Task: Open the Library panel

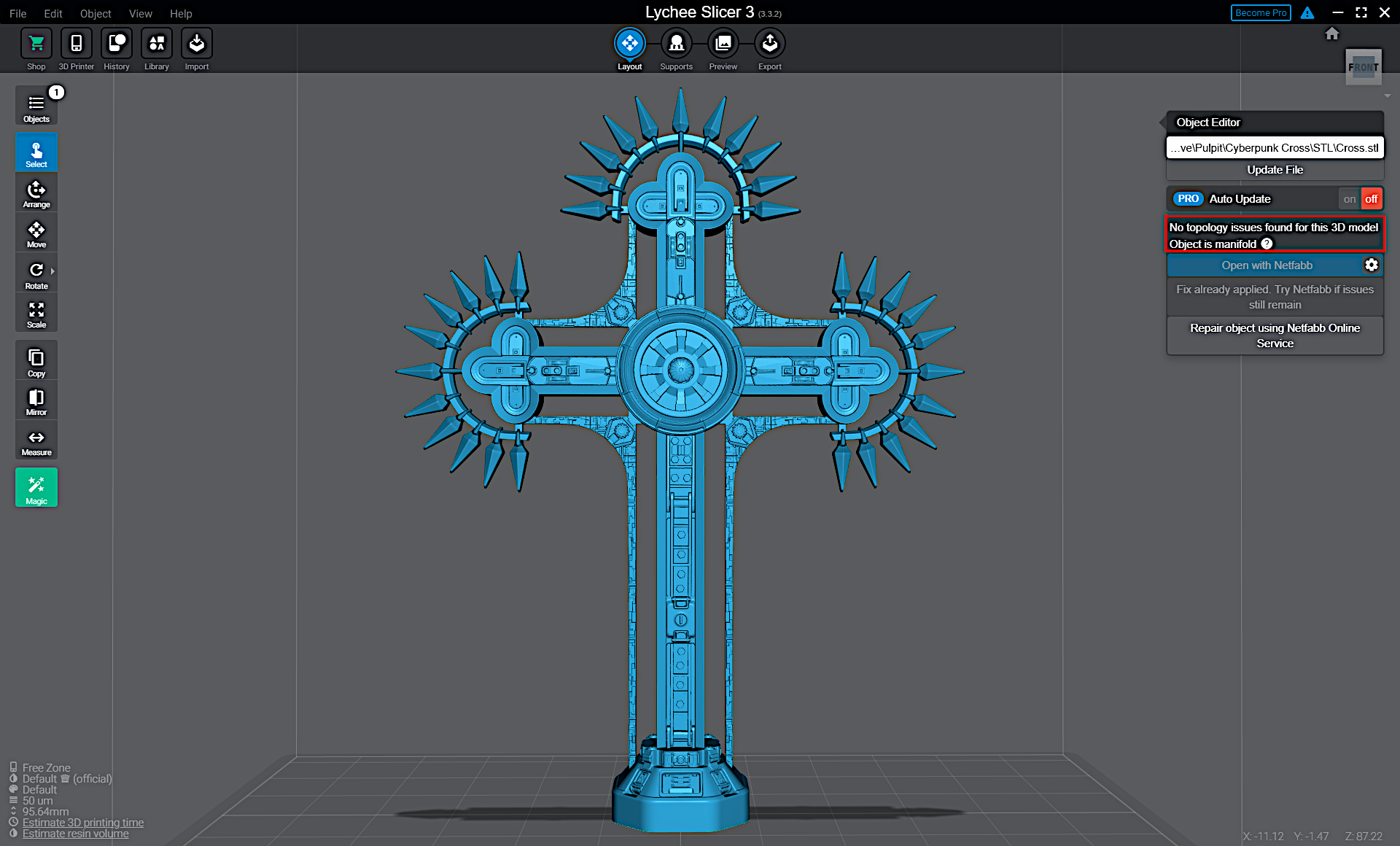Action: click(x=156, y=48)
